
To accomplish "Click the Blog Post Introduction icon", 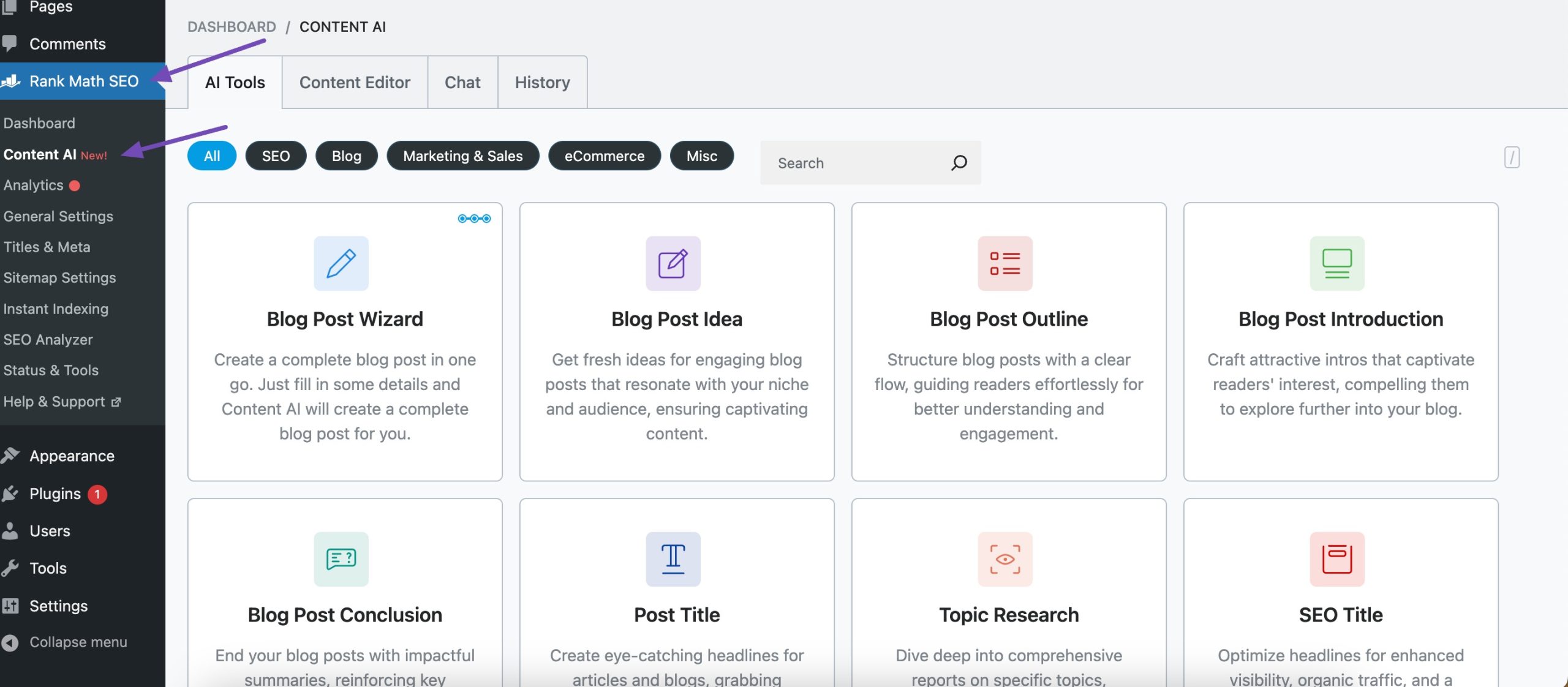I will (x=1337, y=263).
